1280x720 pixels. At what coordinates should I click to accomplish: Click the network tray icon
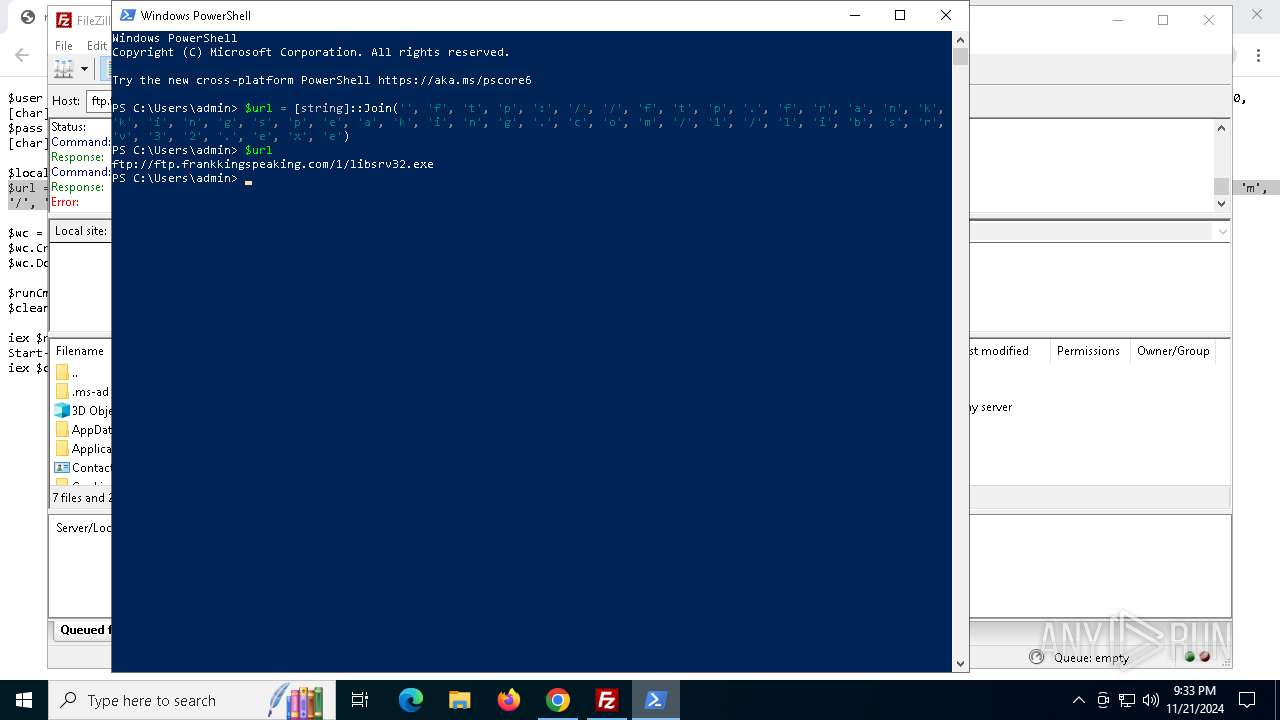pyautogui.click(x=1127, y=700)
